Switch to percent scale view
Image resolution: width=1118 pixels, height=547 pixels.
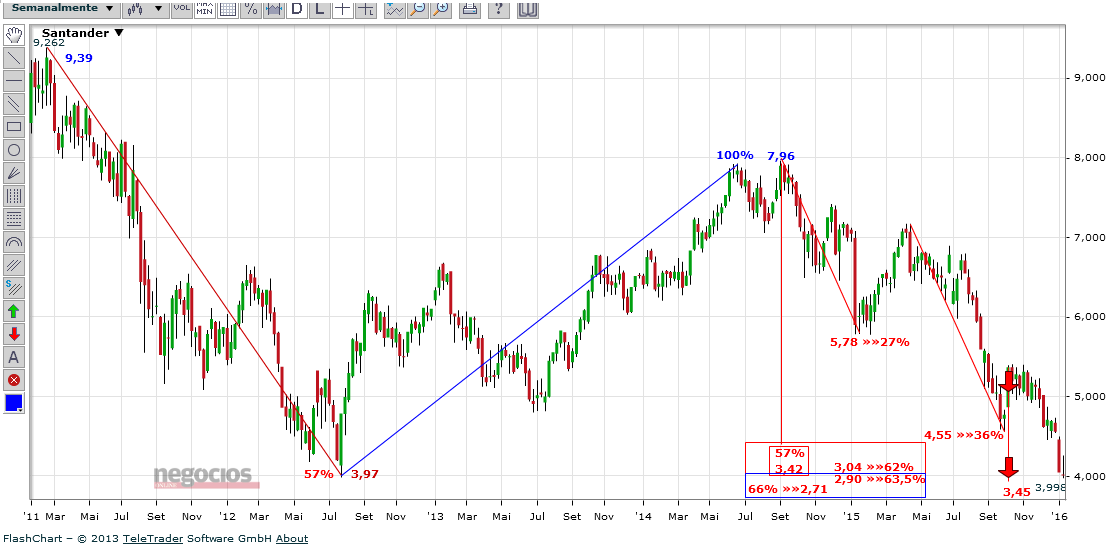tap(250, 8)
